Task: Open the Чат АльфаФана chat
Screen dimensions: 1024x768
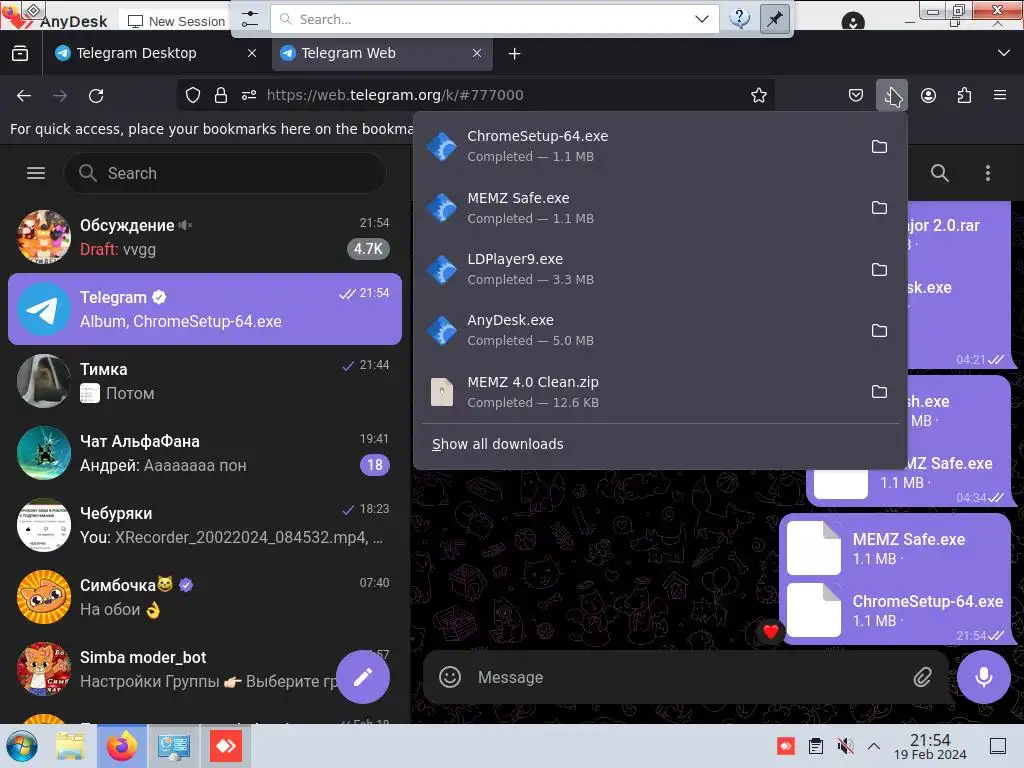Action: click(x=204, y=453)
